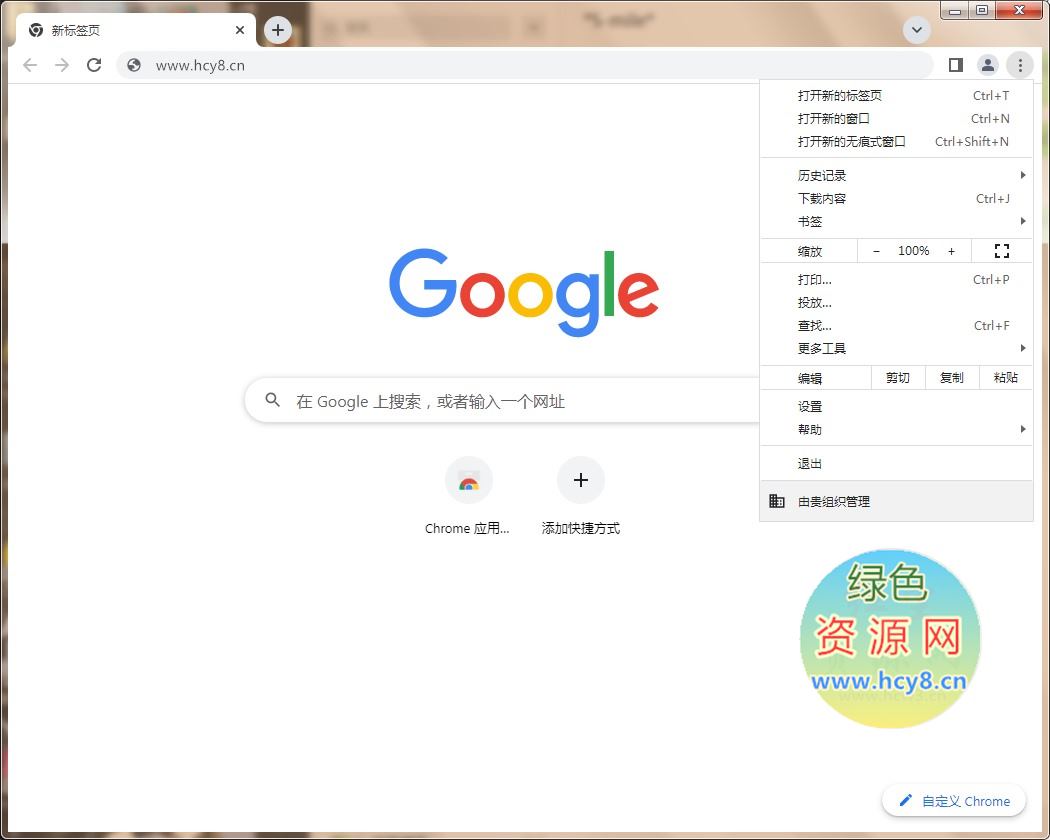Increase zoom with plus button

point(952,251)
